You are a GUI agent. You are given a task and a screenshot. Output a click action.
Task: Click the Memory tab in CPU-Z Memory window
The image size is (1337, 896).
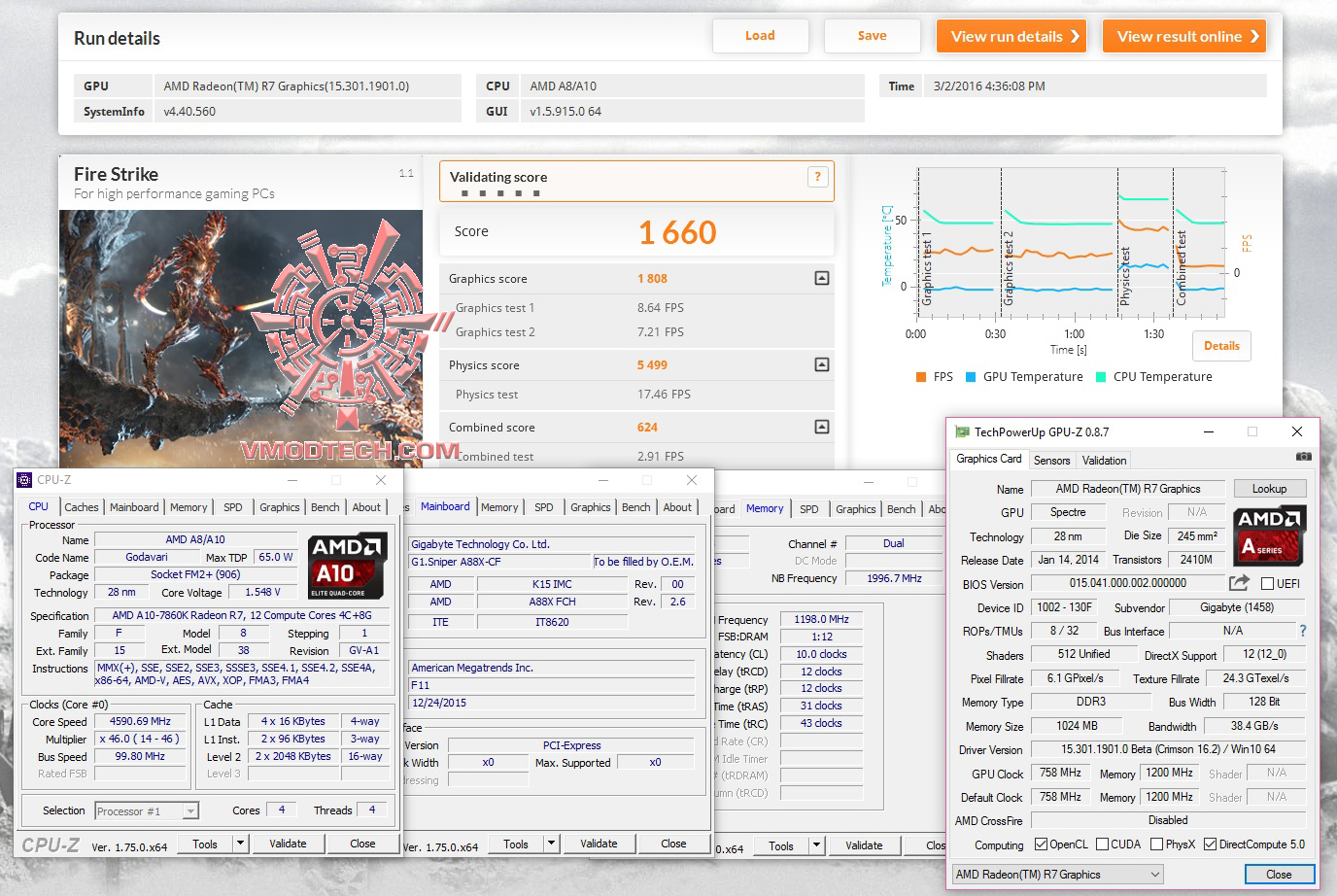(765, 508)
